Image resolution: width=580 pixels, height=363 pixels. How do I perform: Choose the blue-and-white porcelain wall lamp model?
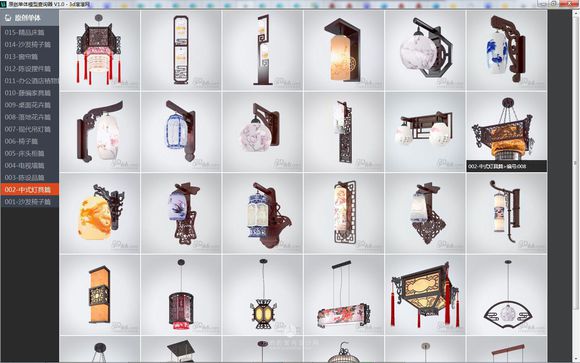coord(507,50)
